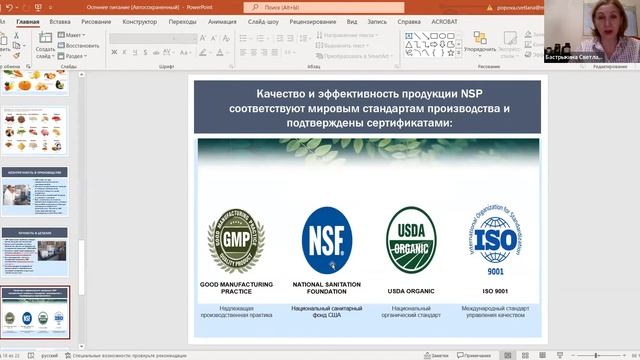Select the star shape in gallery
The width and height of the screenshot is (640, 360).
[x=451, y=53]
